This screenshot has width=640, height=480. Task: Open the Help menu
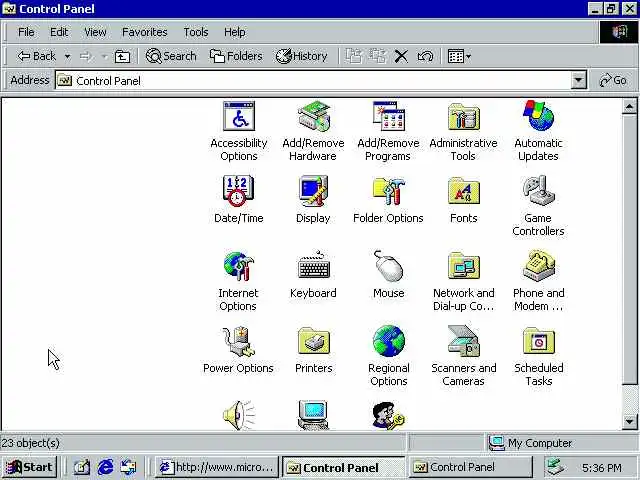(x=235, y=32)
